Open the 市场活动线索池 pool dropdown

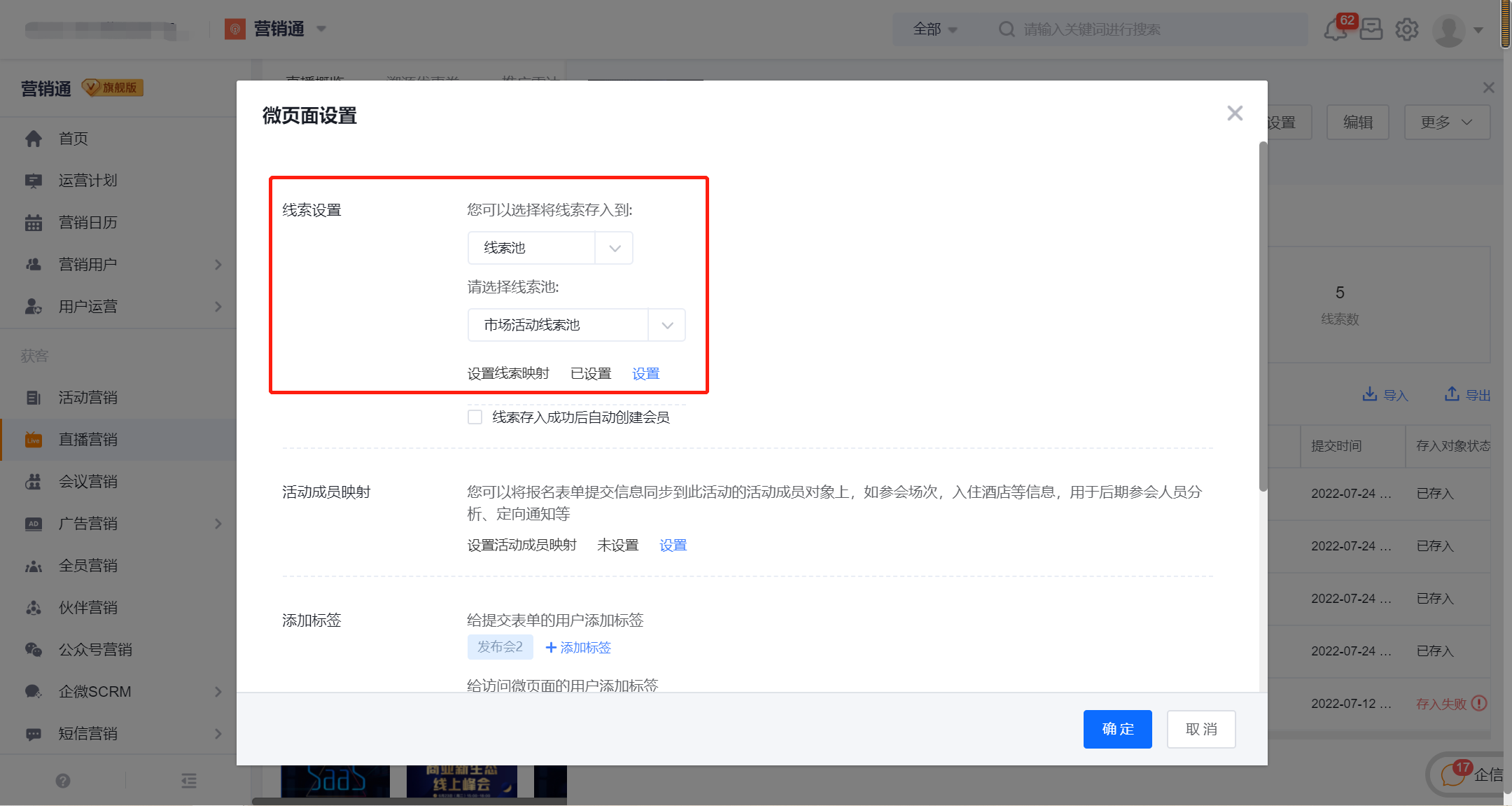[x=576, y=325]
